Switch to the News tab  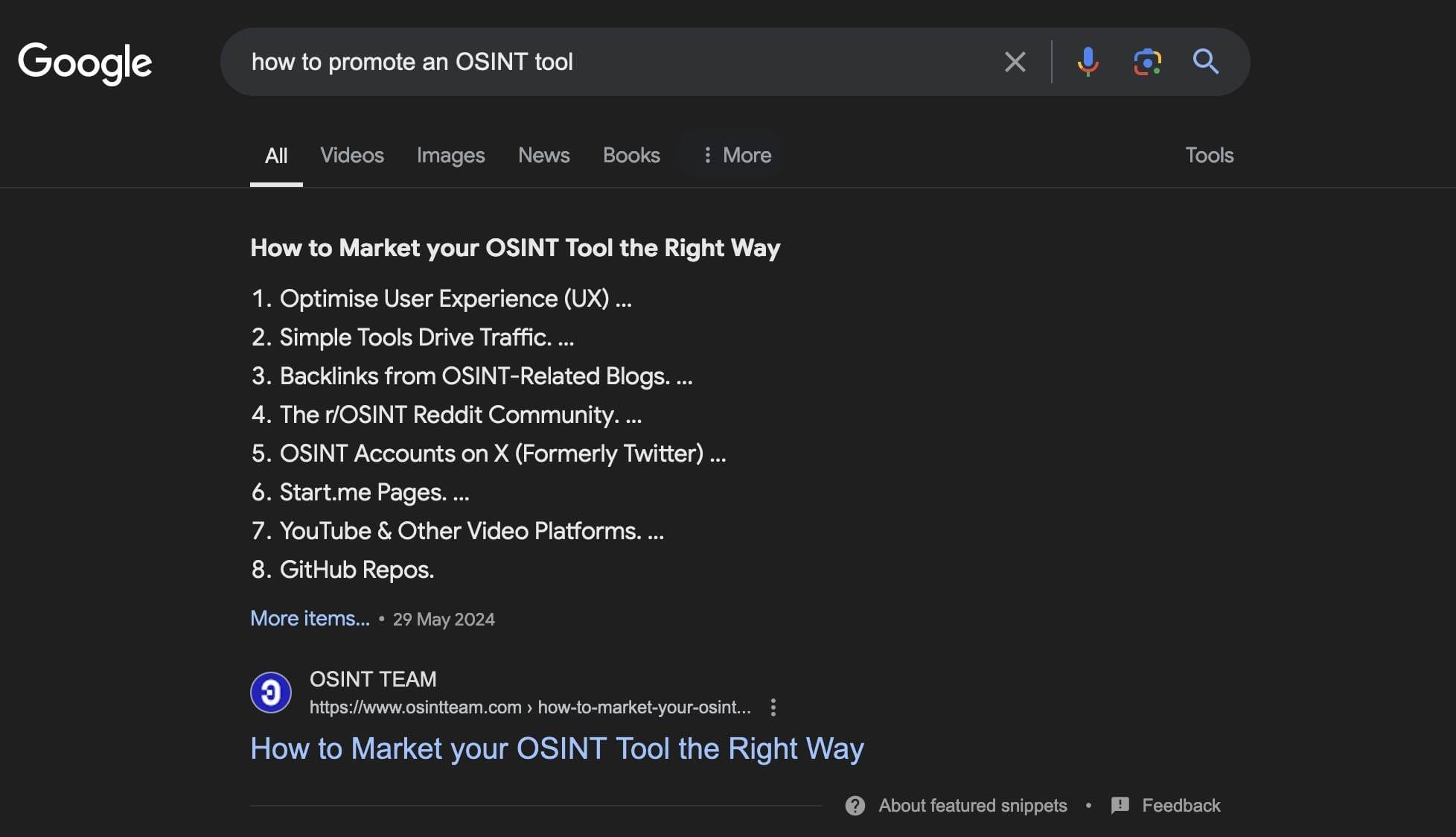coord(544,155)
